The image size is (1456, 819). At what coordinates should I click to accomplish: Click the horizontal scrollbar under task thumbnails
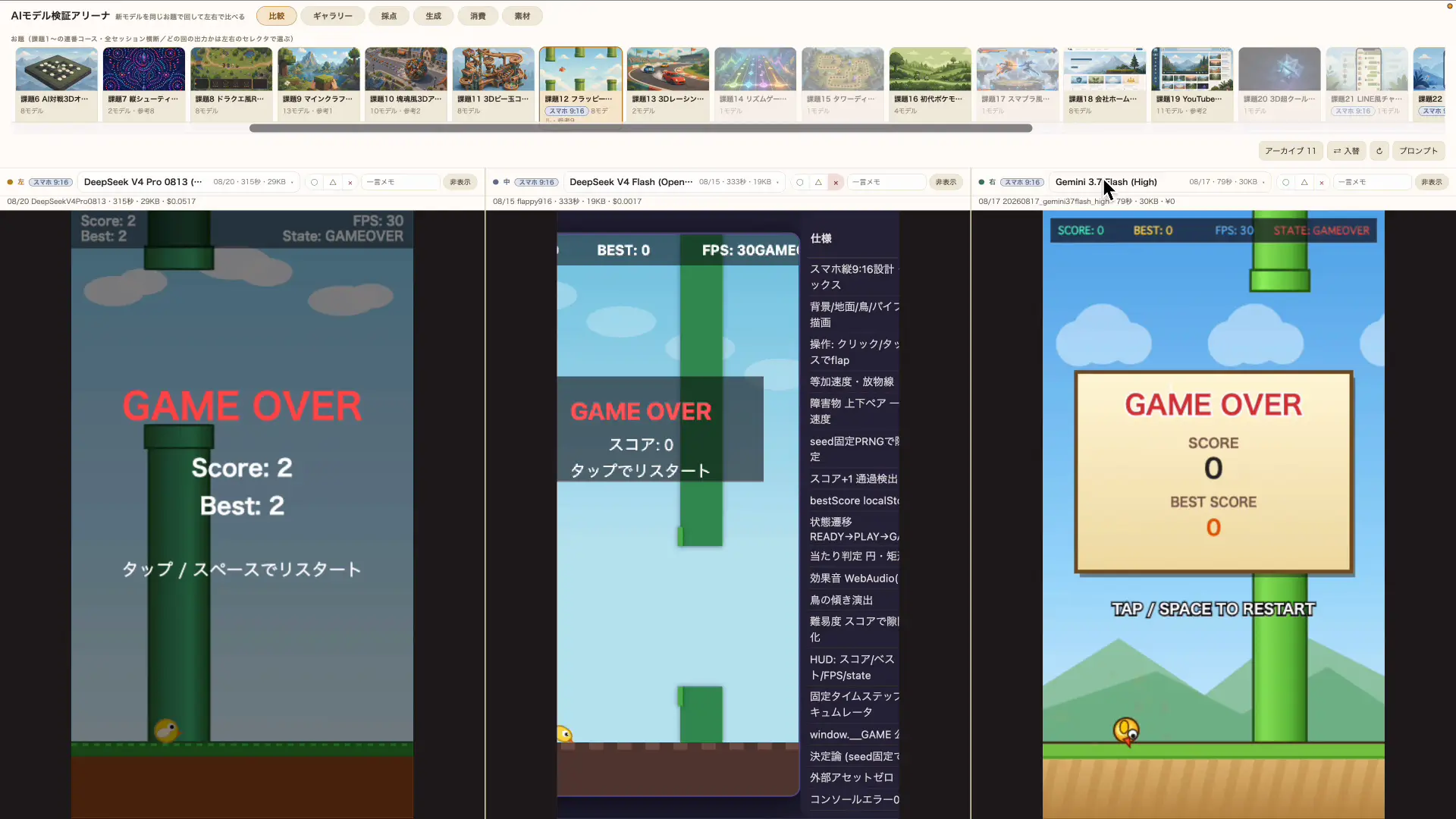641,128
